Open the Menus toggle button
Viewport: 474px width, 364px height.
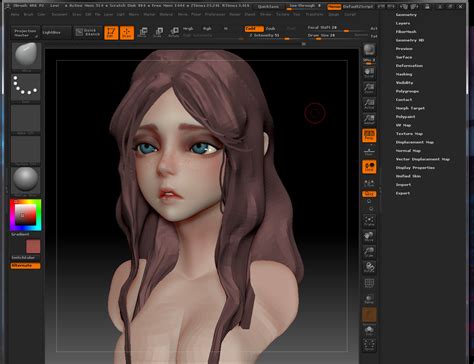pyautogui.click(x=334, y=7)
